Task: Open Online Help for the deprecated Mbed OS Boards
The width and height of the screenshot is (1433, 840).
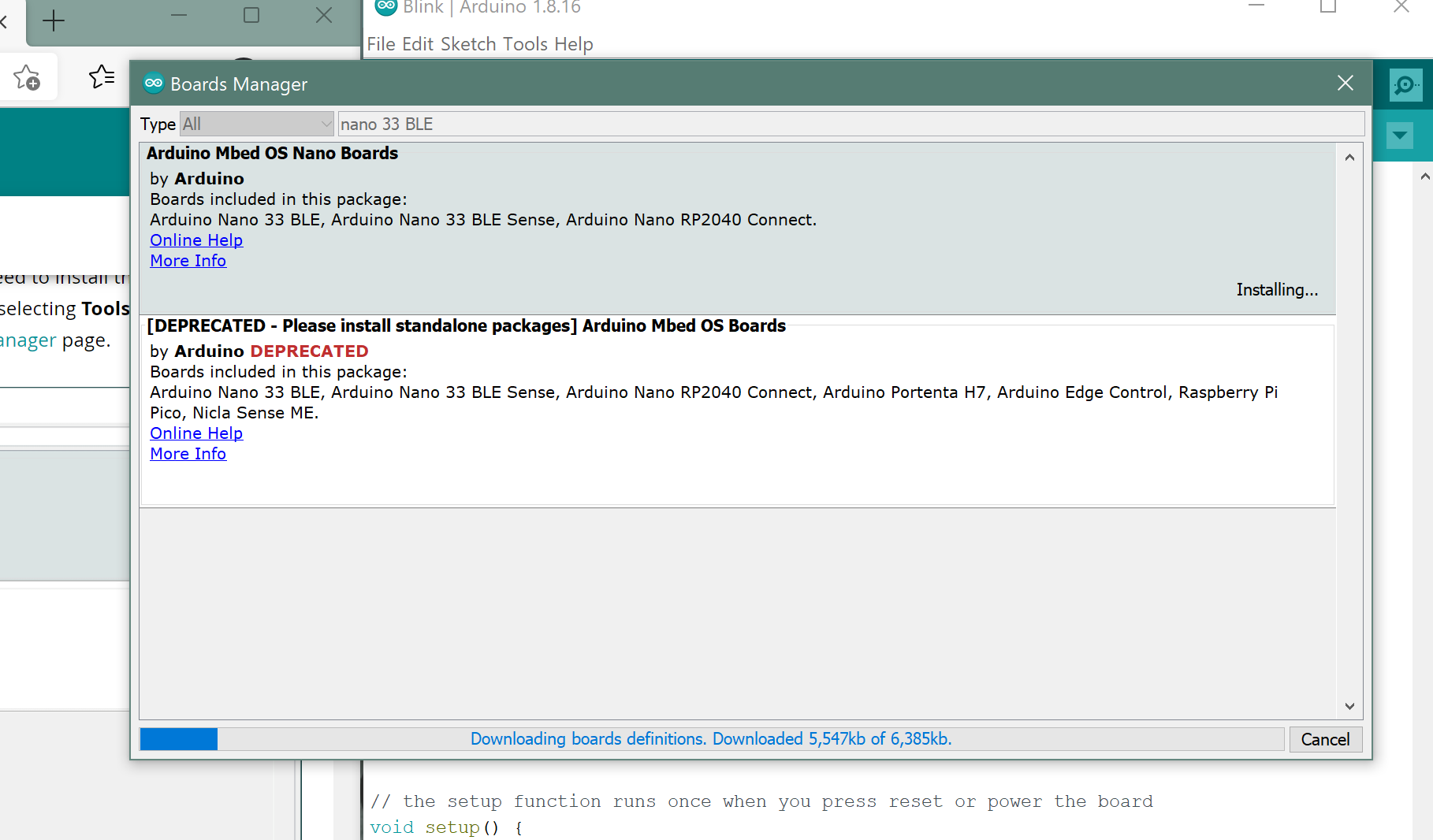Action: (196, 433)
